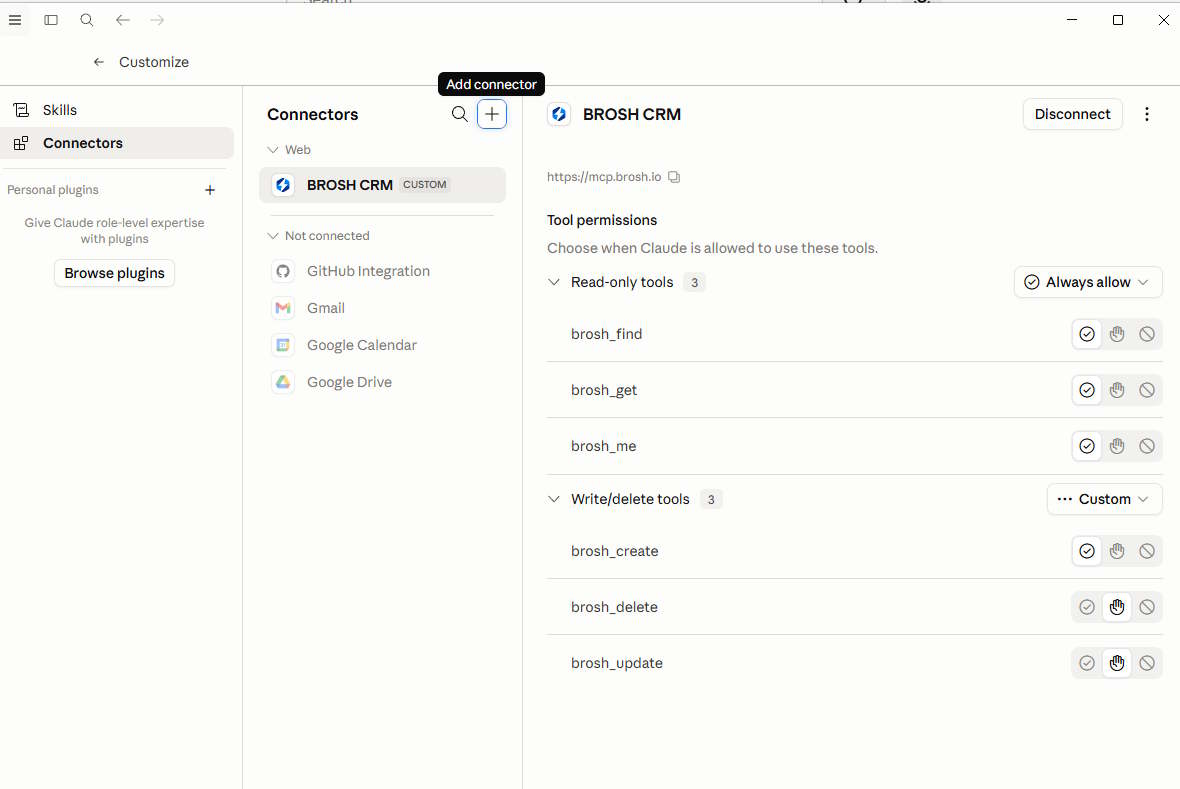Click the brosh_delete tool name
The image size is (1180, 789).
614,607
